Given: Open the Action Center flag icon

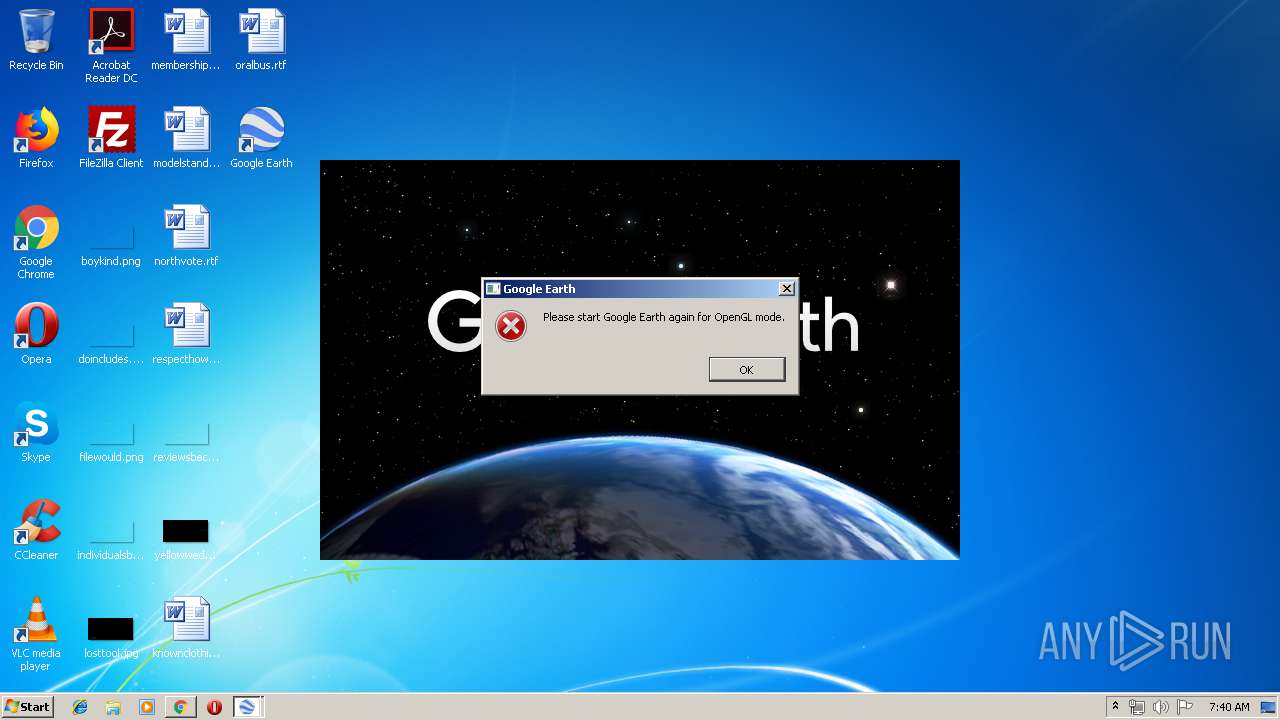Looking at the screenshot, I should (1184, 707).
